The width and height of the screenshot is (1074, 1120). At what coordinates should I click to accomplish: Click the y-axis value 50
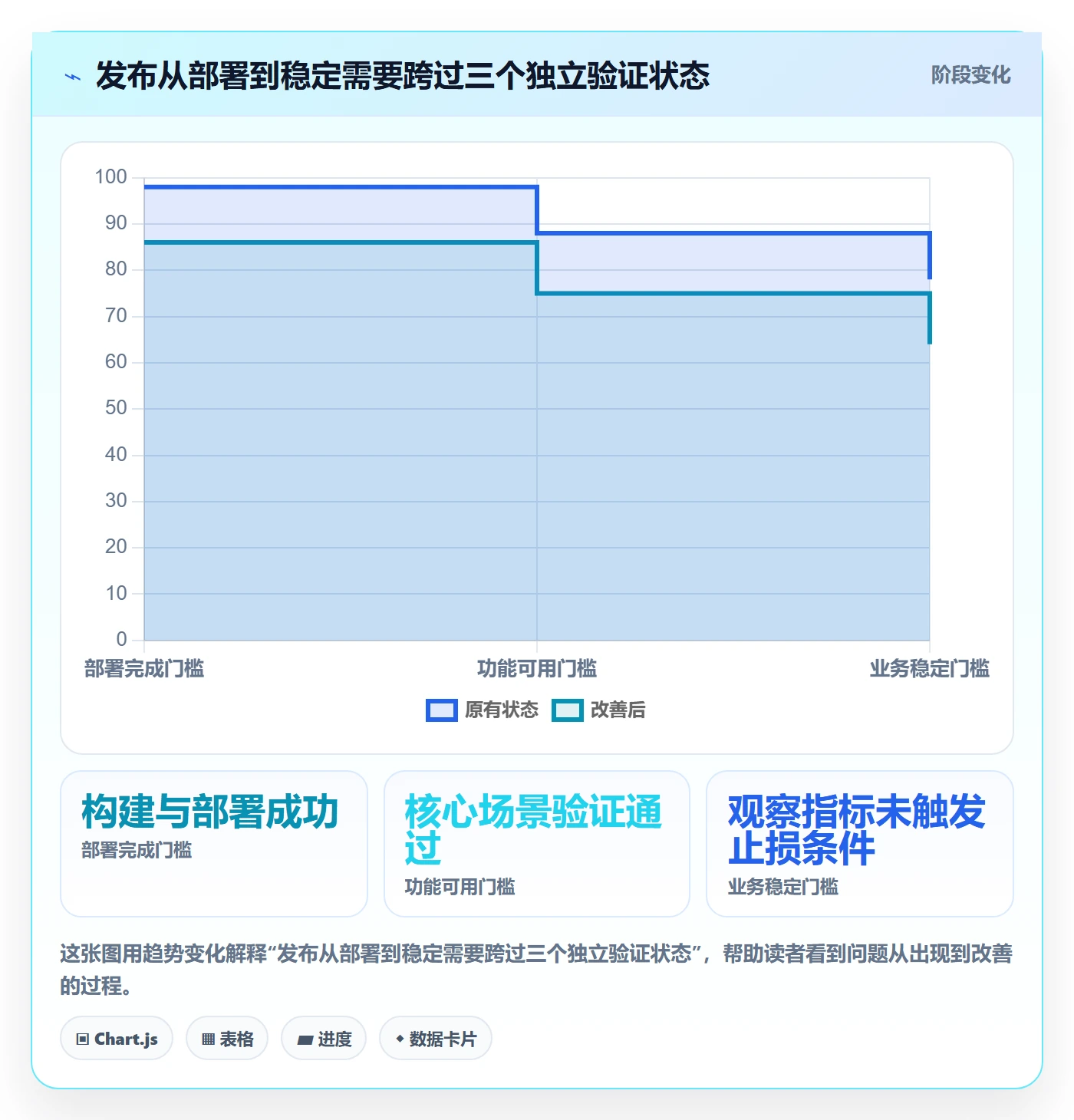[116, 408]
